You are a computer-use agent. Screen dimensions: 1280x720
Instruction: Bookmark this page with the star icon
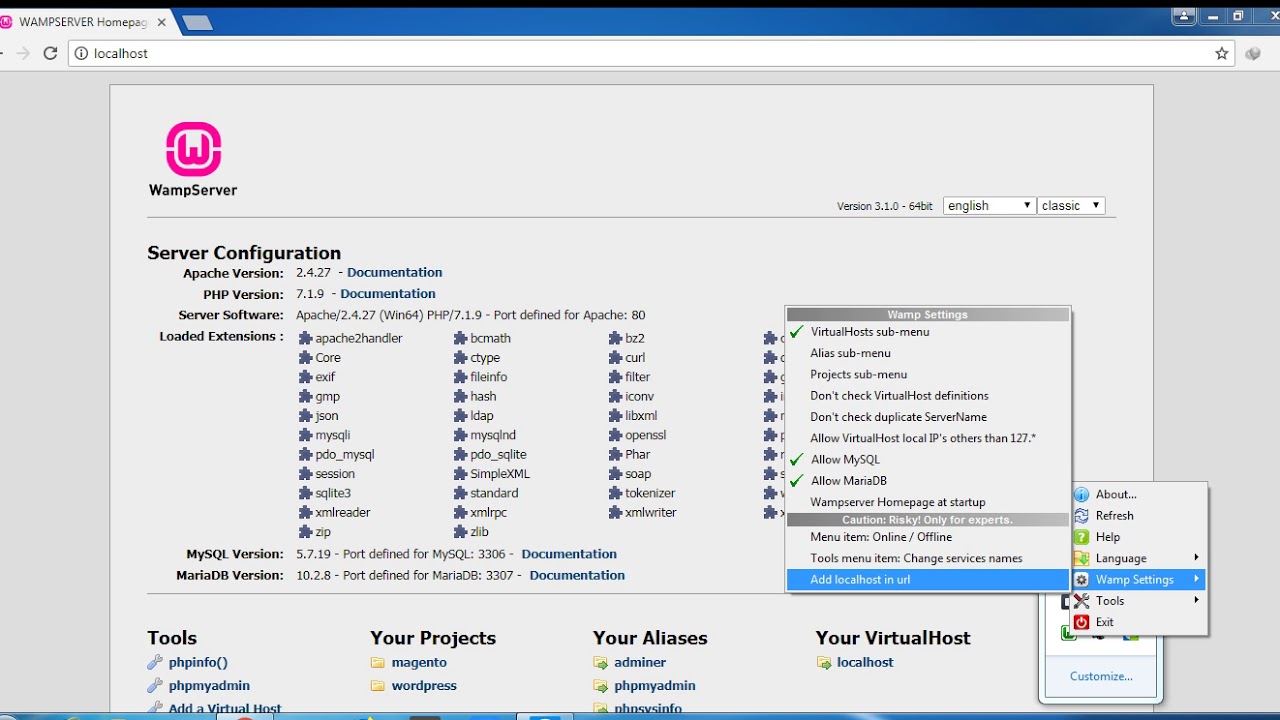(1221, 53)
